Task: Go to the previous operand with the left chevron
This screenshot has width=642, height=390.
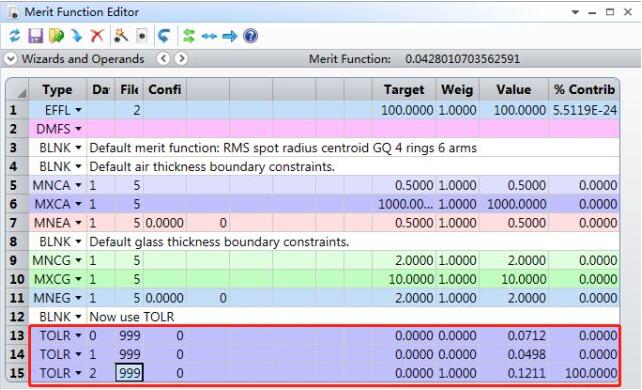Action: (x=163, y=59)
